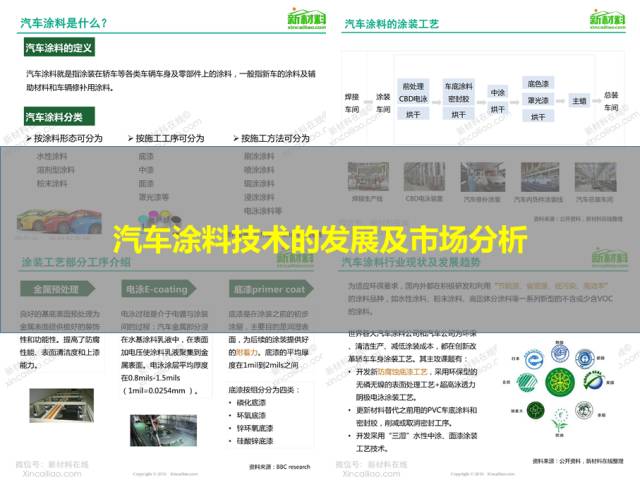Click list item 粉末涂料

(52, 184)
